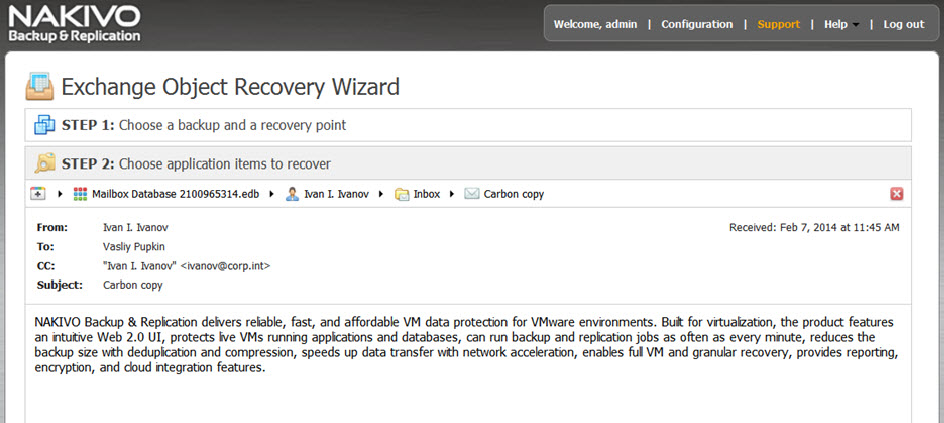This screenshot has width=944, height=423.
Task: Open the Configuration page
Action: click(697, 24)
